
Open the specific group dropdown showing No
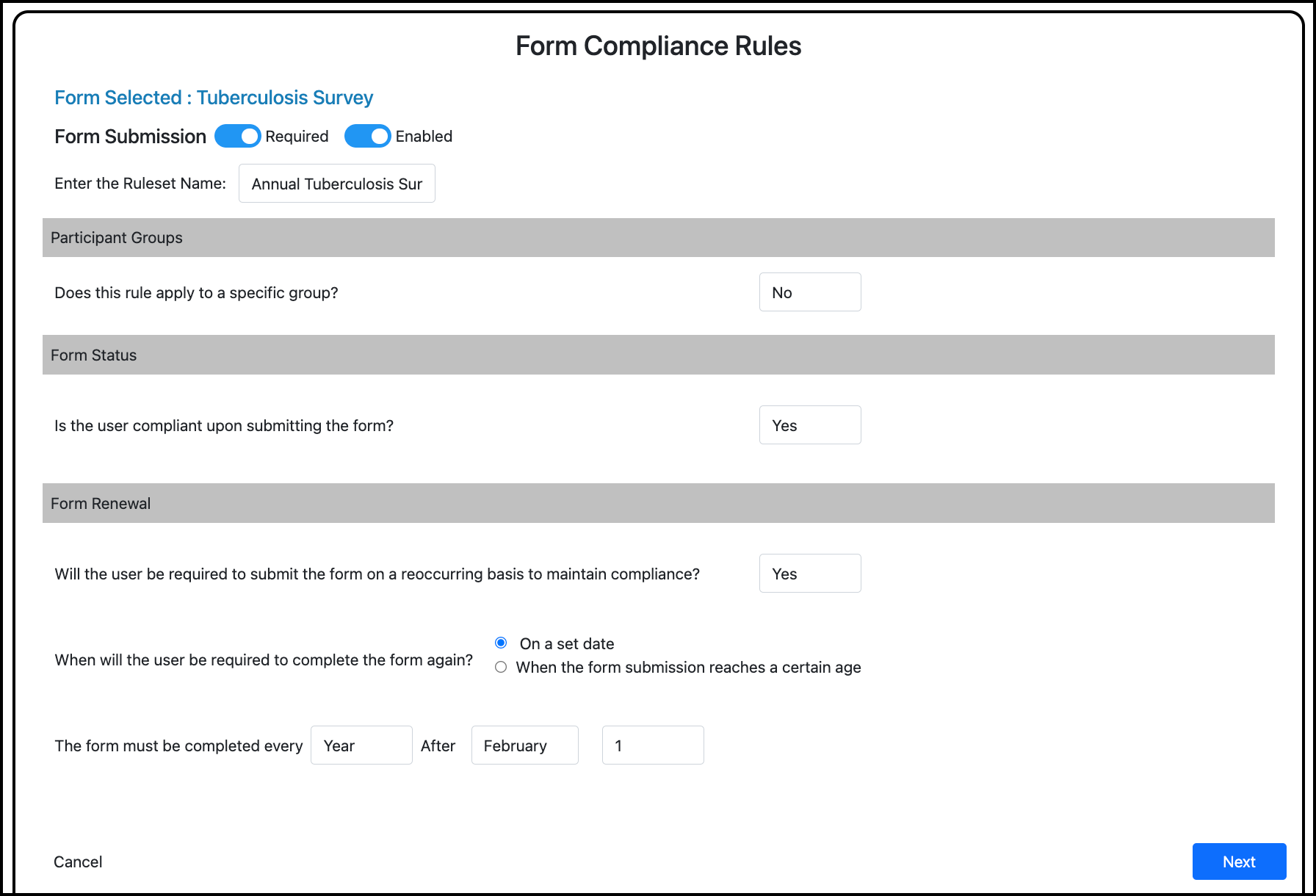click(810, 292)
